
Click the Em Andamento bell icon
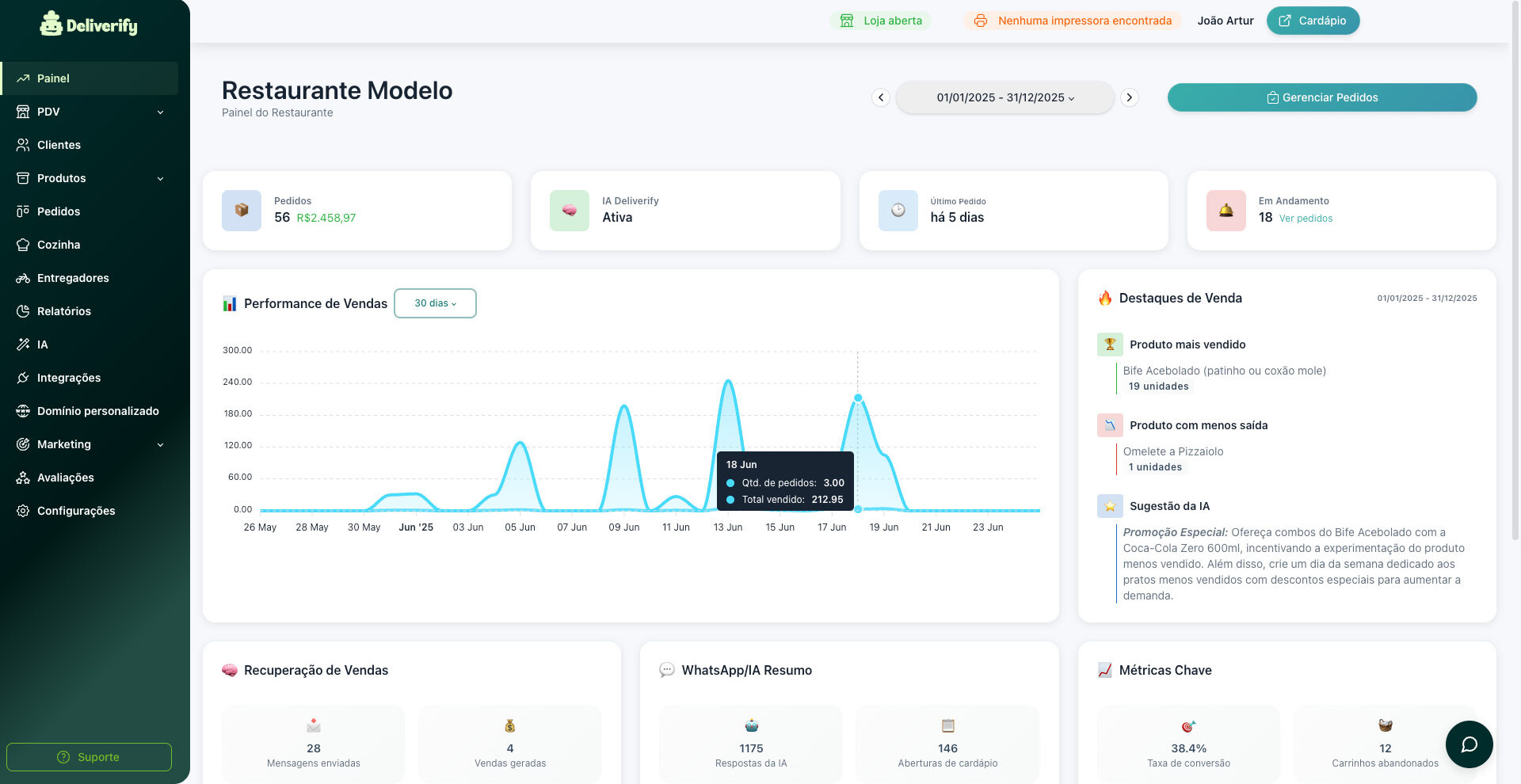[x=1226, y=211]
